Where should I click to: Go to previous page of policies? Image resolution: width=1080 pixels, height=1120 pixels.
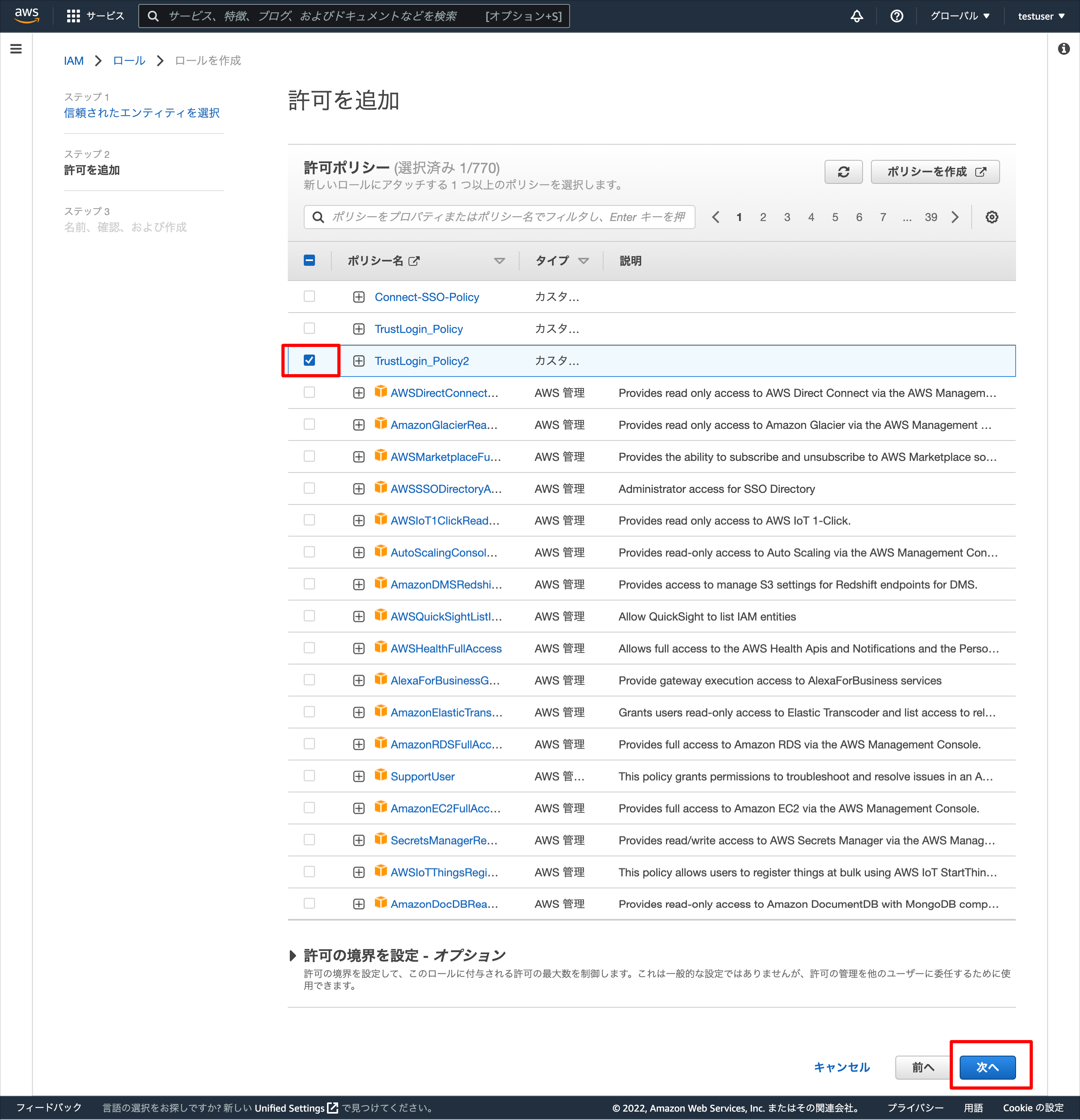click(715, 217)
